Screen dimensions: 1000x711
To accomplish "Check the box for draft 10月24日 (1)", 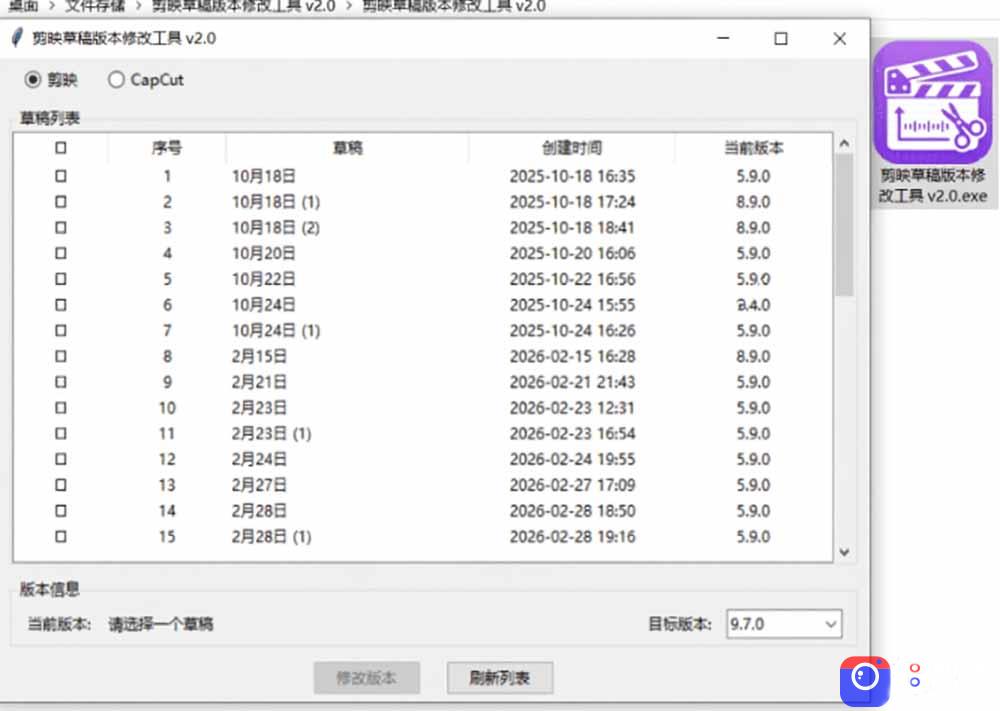I will coord(61,330).
